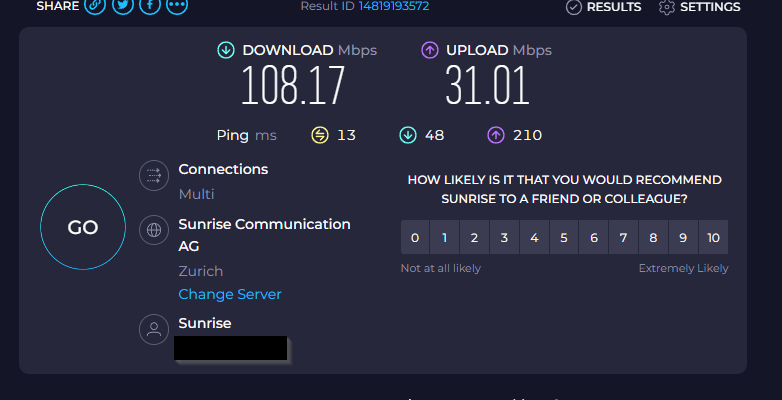Open the RESULTS history
Screen dimensions: 782x400
[x=613, y=7]
